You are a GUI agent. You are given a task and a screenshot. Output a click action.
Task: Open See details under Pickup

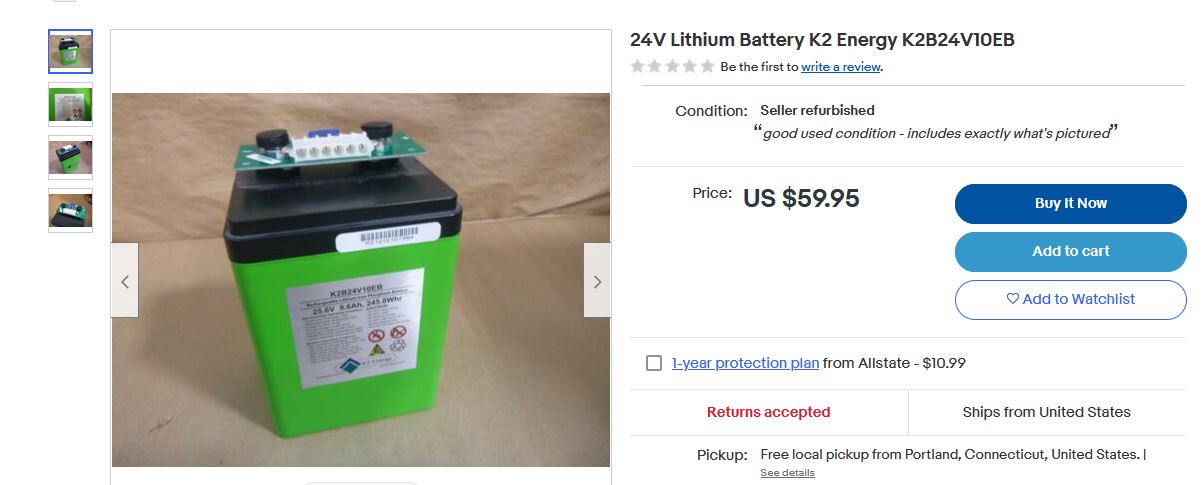coord(787,472)
